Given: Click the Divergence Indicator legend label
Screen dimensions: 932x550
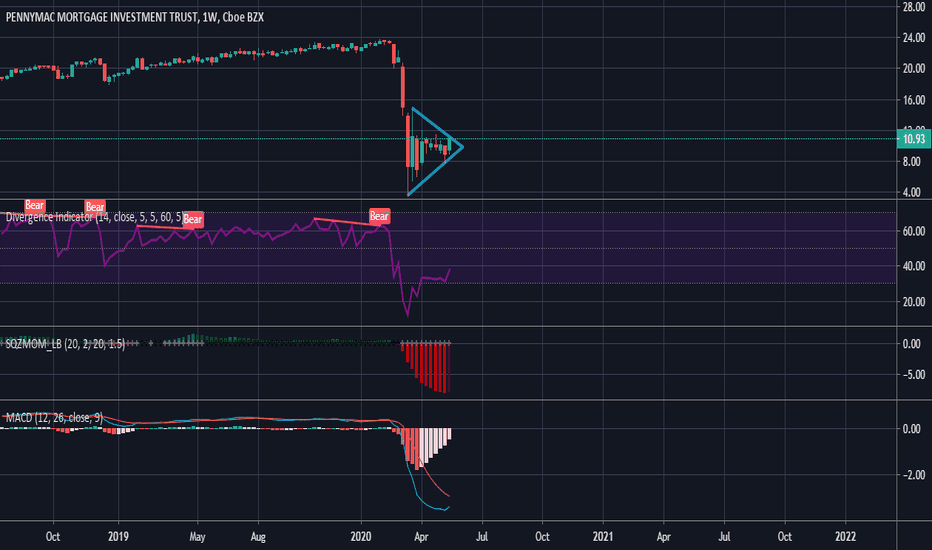Looking at the screenshot, I should (x=93, y=218).
